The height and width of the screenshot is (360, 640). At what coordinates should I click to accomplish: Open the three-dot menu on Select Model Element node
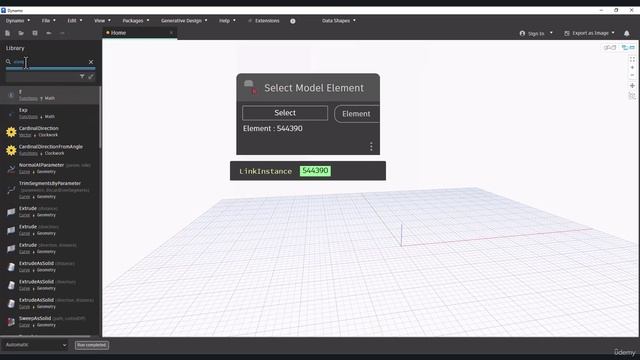(371, 146)
